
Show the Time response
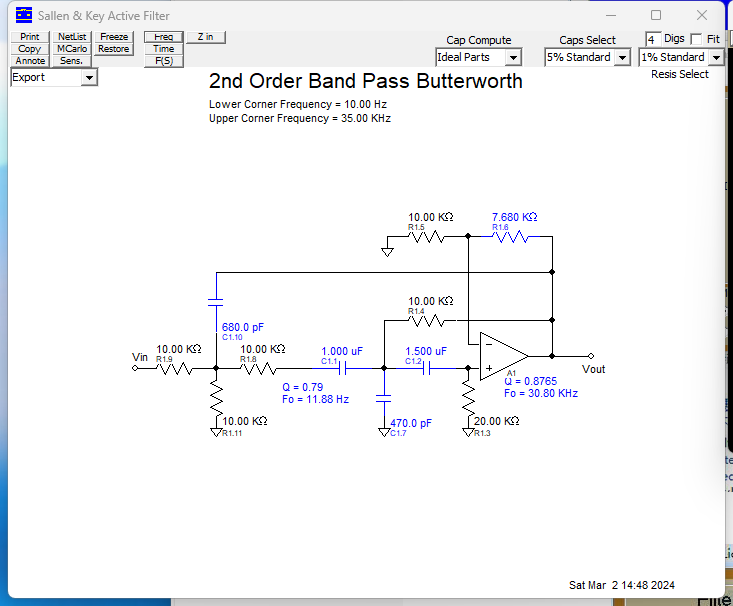[164, 49]
